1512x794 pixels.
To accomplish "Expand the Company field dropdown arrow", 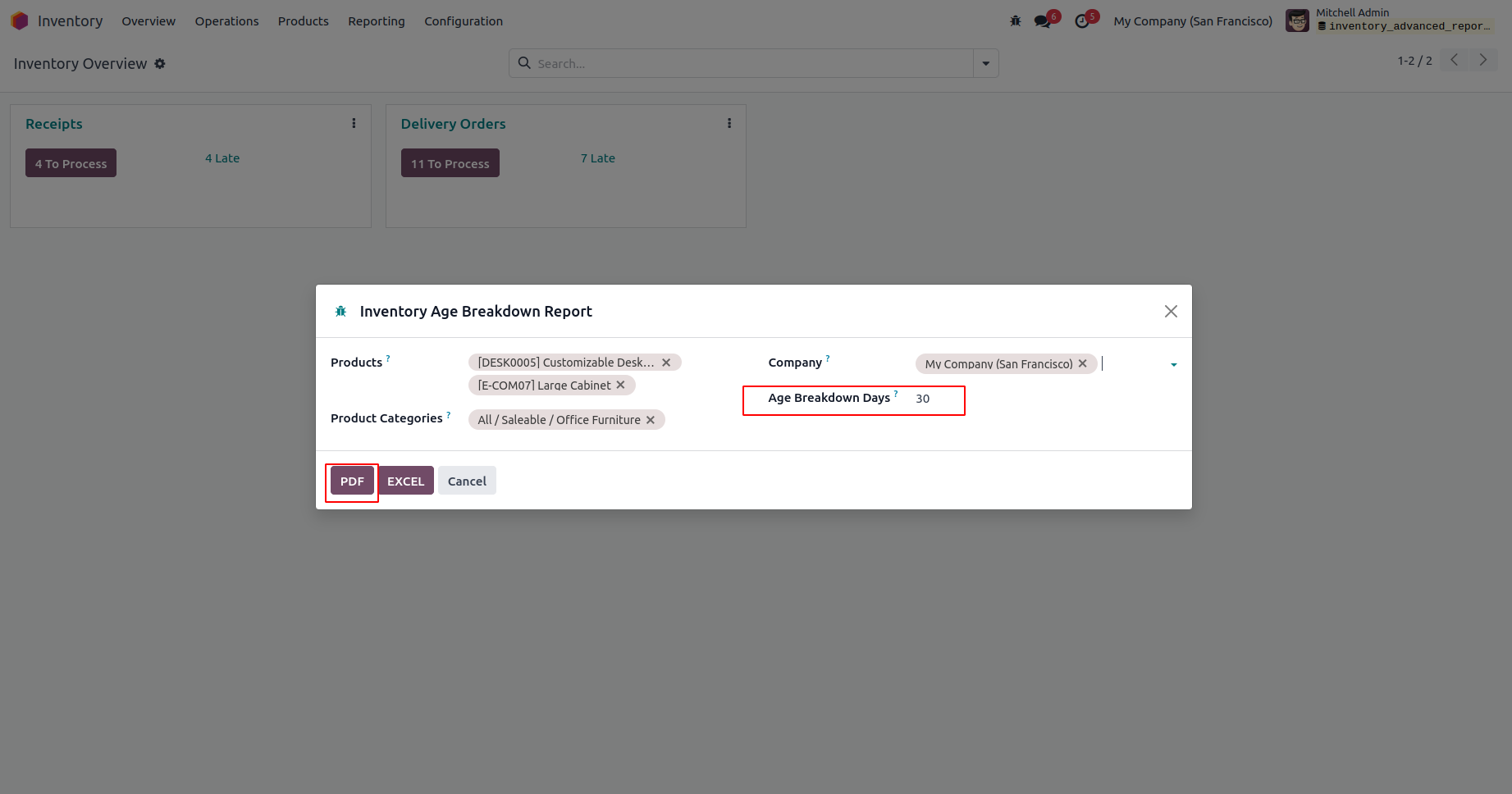I will click(1173, 364).
